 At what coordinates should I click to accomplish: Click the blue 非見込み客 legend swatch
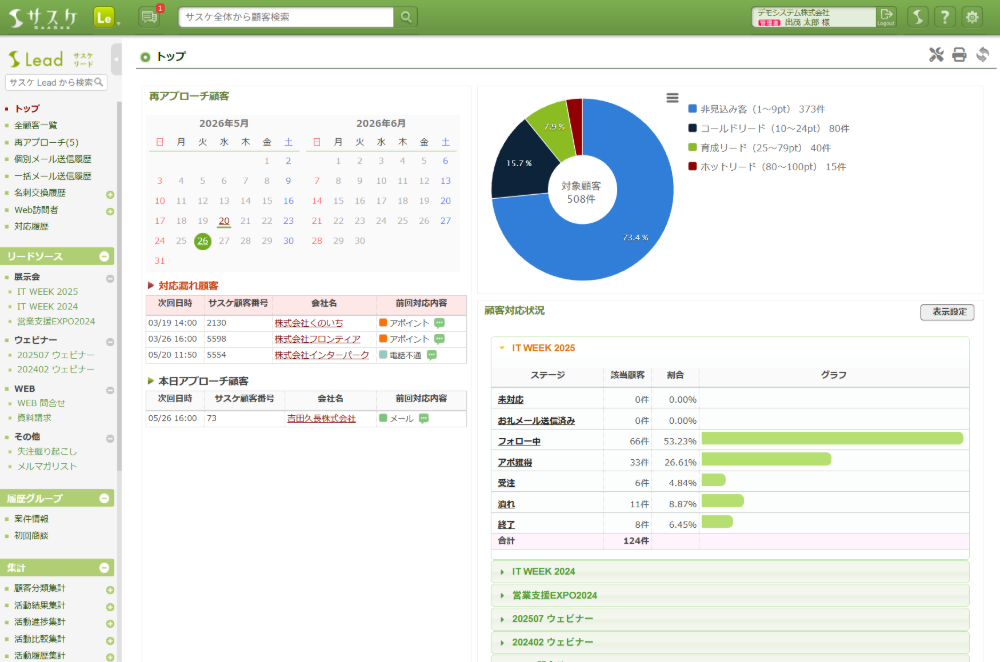pos(693,109)
